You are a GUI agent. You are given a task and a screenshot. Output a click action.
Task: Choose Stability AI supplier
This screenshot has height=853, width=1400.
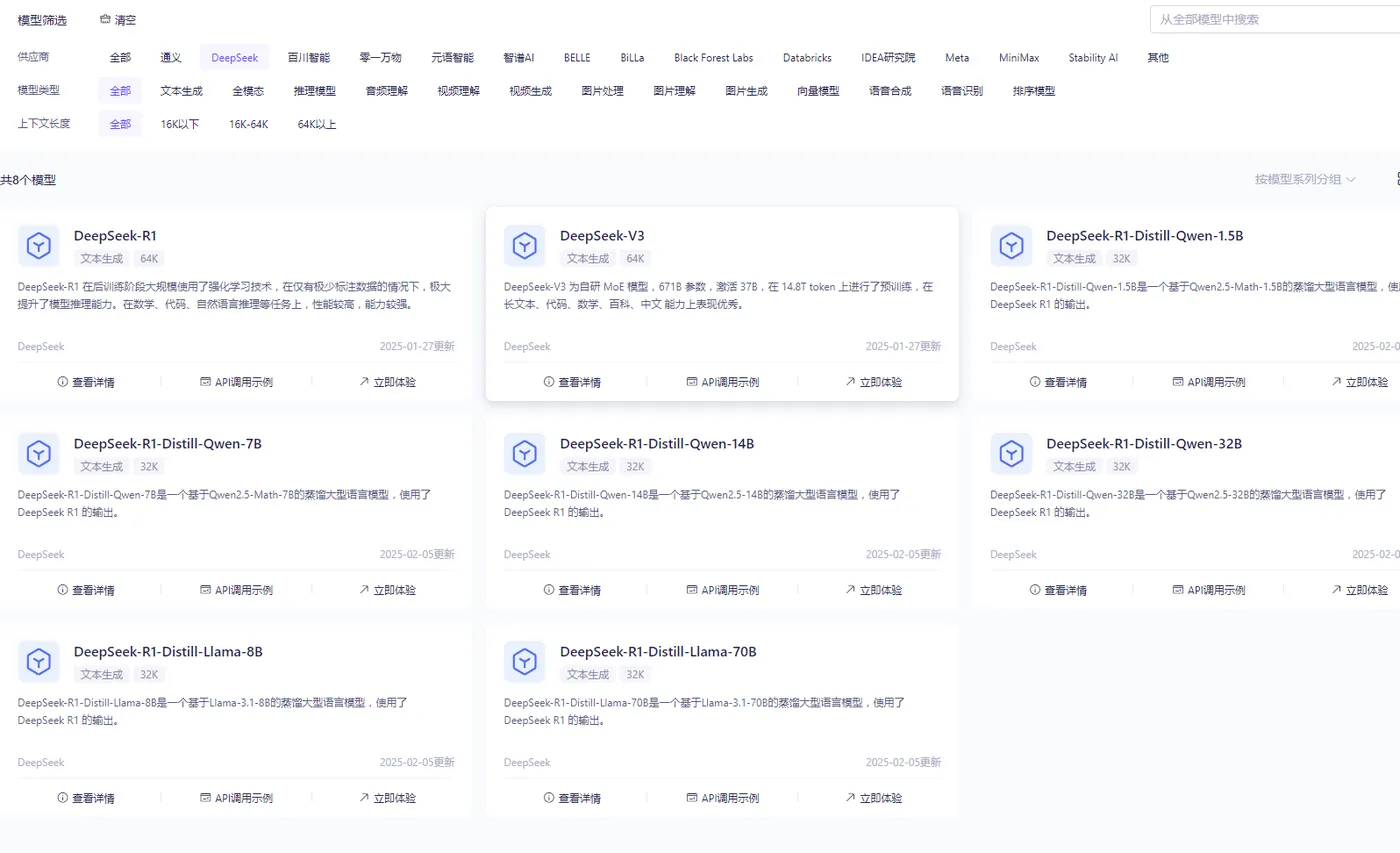click(1093, 58)
